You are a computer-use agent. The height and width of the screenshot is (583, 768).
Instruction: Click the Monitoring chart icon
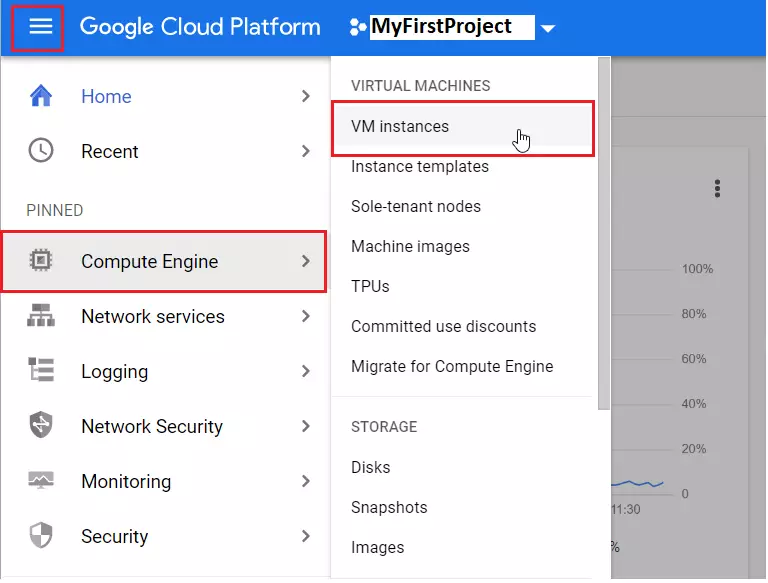[x=41, y=480]
